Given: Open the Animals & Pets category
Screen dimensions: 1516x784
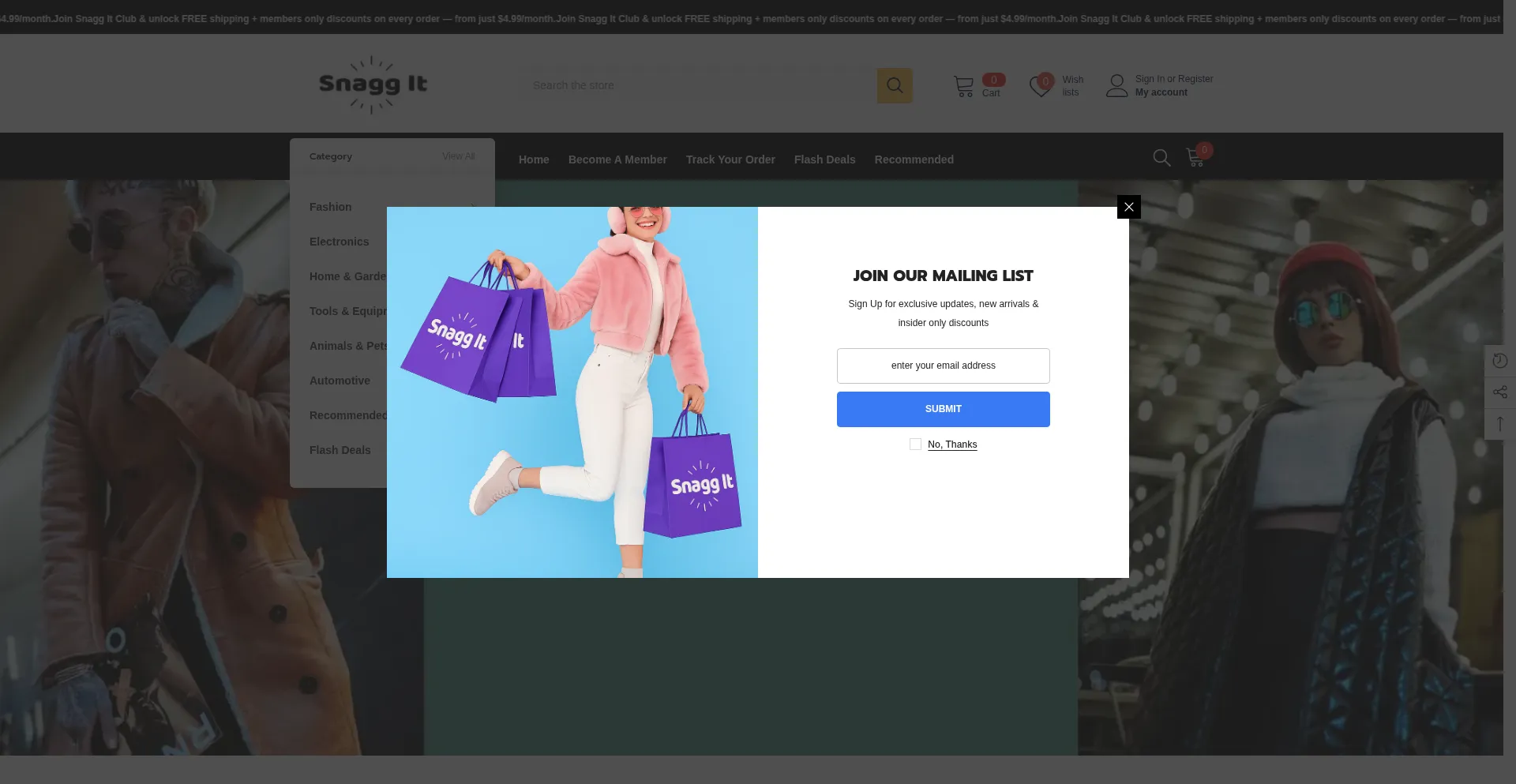Looking at the screenshot, I should pos(348,346).
